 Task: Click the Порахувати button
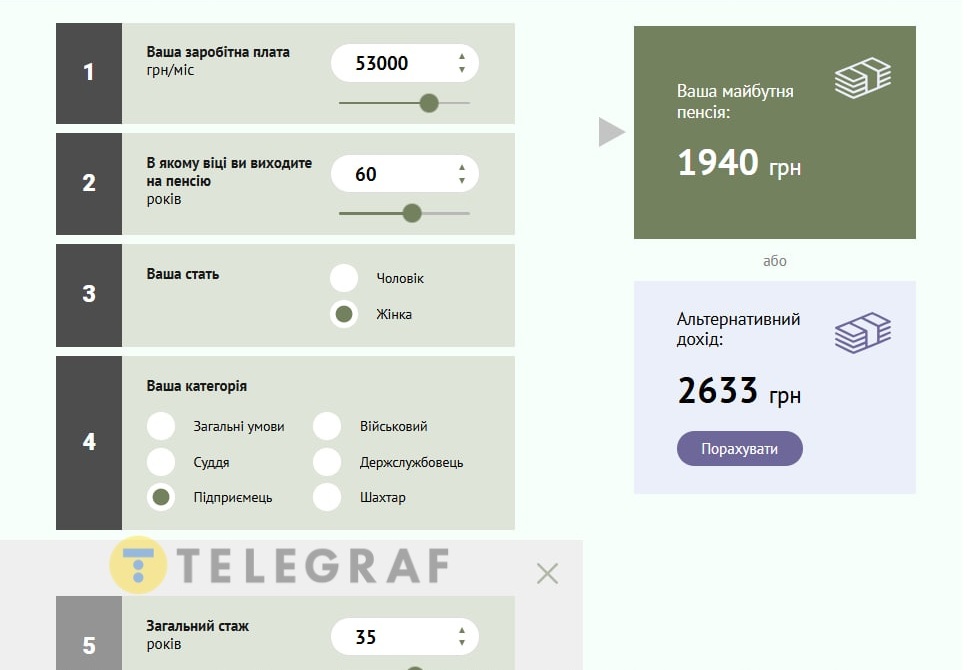tap(739, 449)
